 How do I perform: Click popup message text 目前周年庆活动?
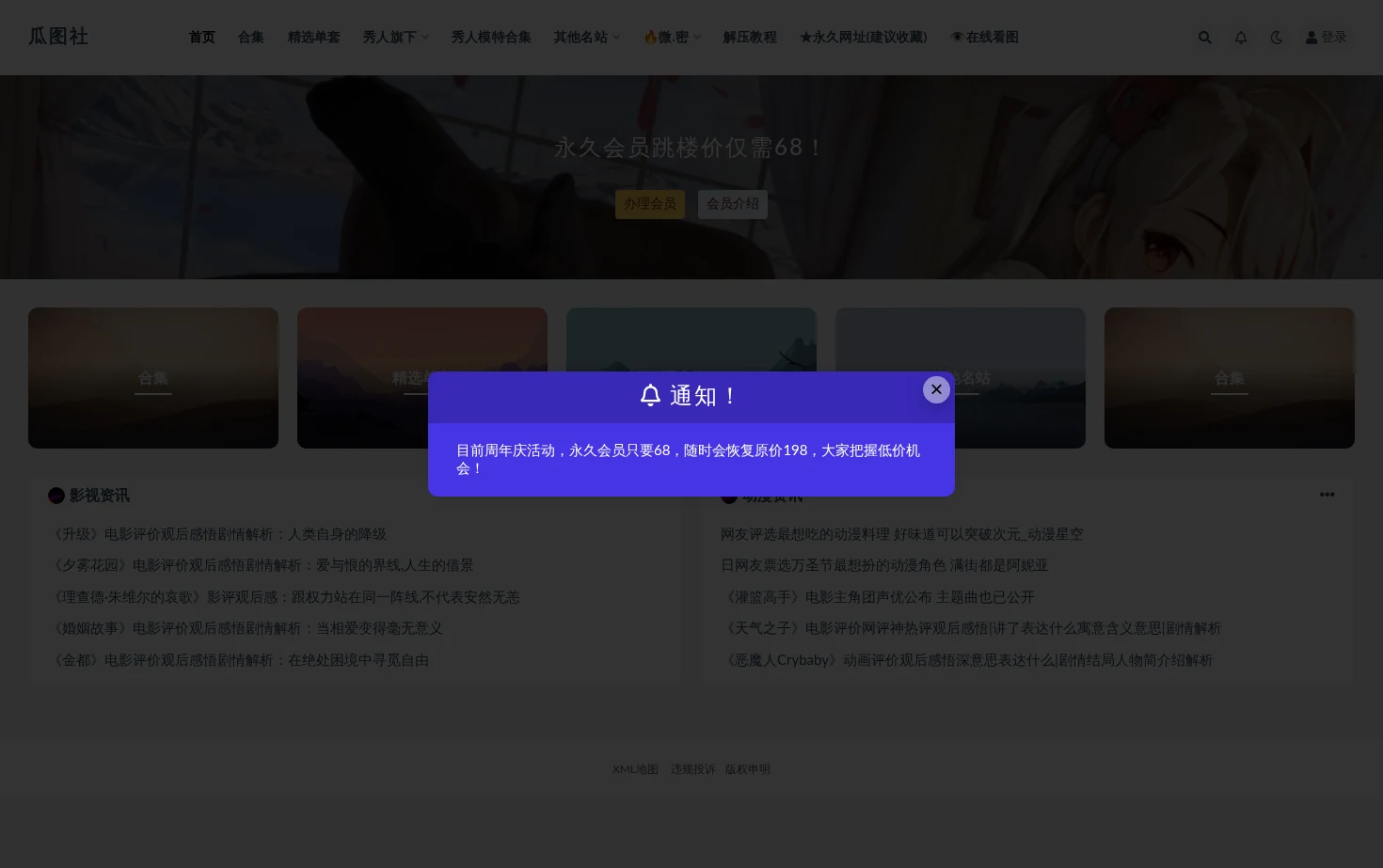click(688, 459)
